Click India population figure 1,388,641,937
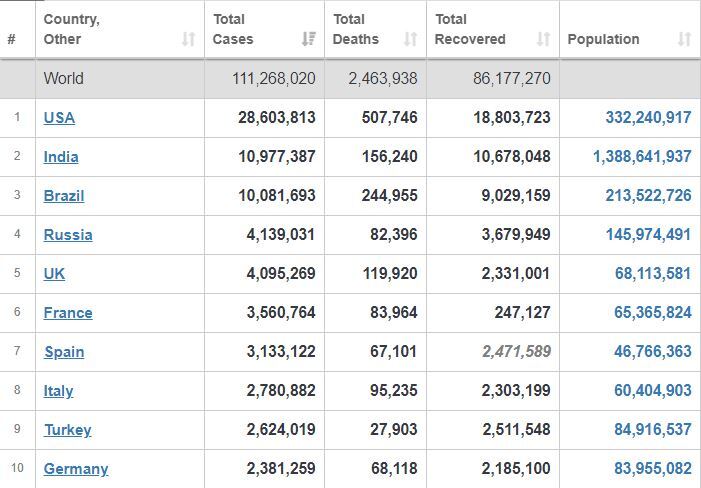Screen dimensions: 701x488 point(642,156)
